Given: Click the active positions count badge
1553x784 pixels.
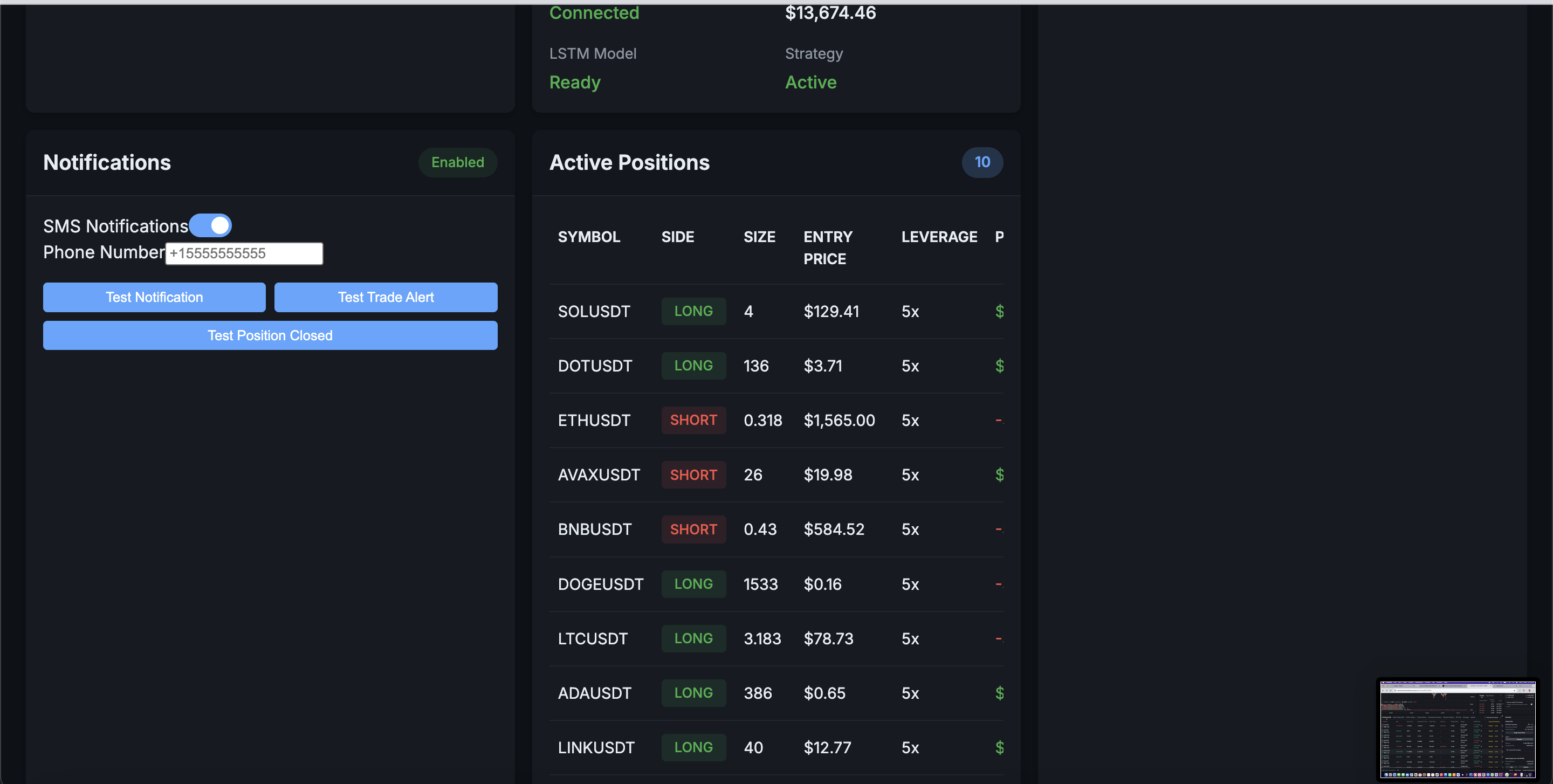Looking at the screenshot, I should pos(981,162).
